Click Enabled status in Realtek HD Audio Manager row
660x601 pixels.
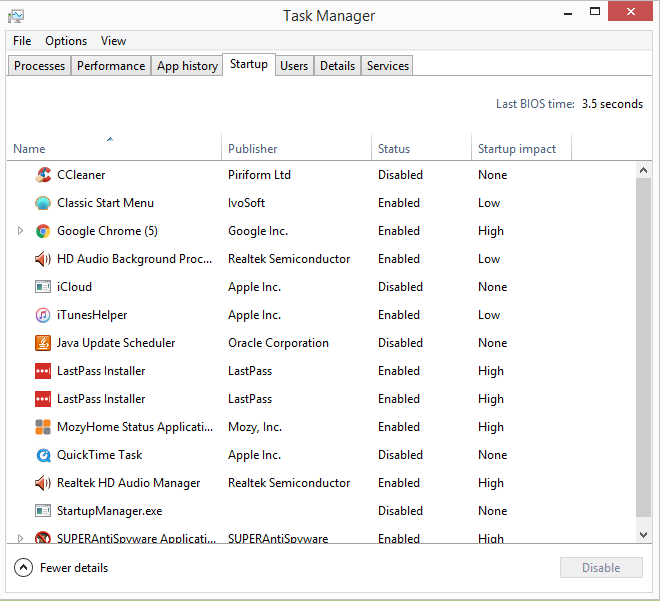399,483
